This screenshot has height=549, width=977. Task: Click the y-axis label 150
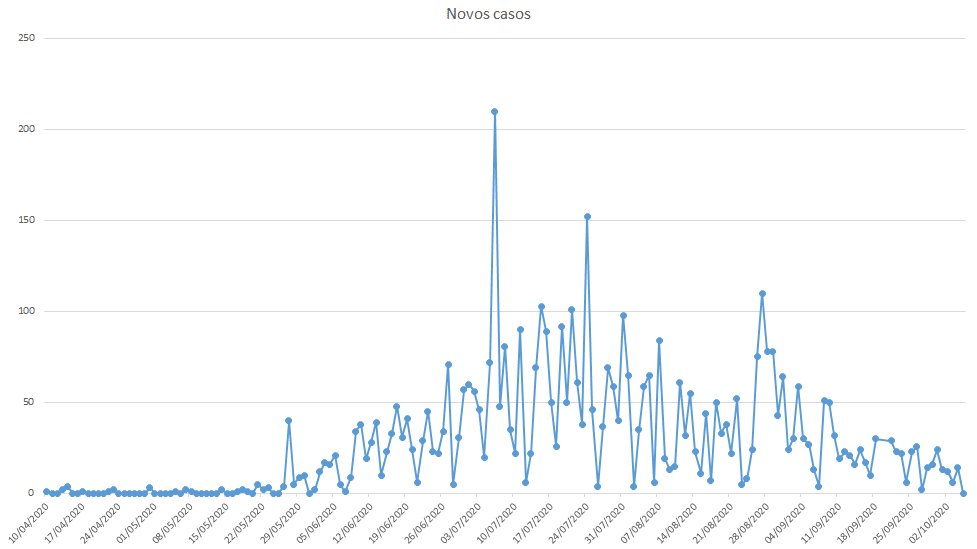click(x=27, y=220)
